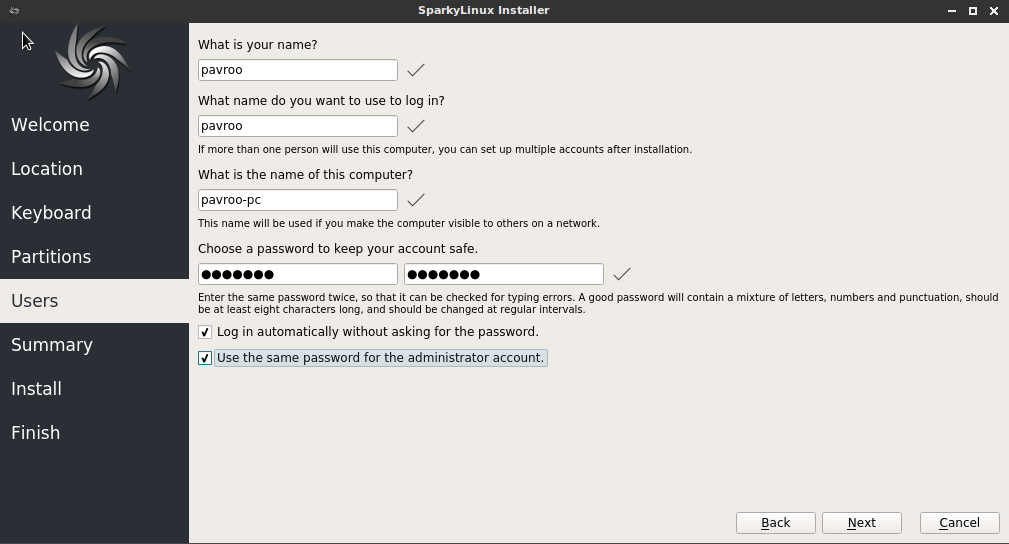Uncheck same password for administrator account
The image size is (1009, 544).
pyautogui.click(x=205, y=358)
